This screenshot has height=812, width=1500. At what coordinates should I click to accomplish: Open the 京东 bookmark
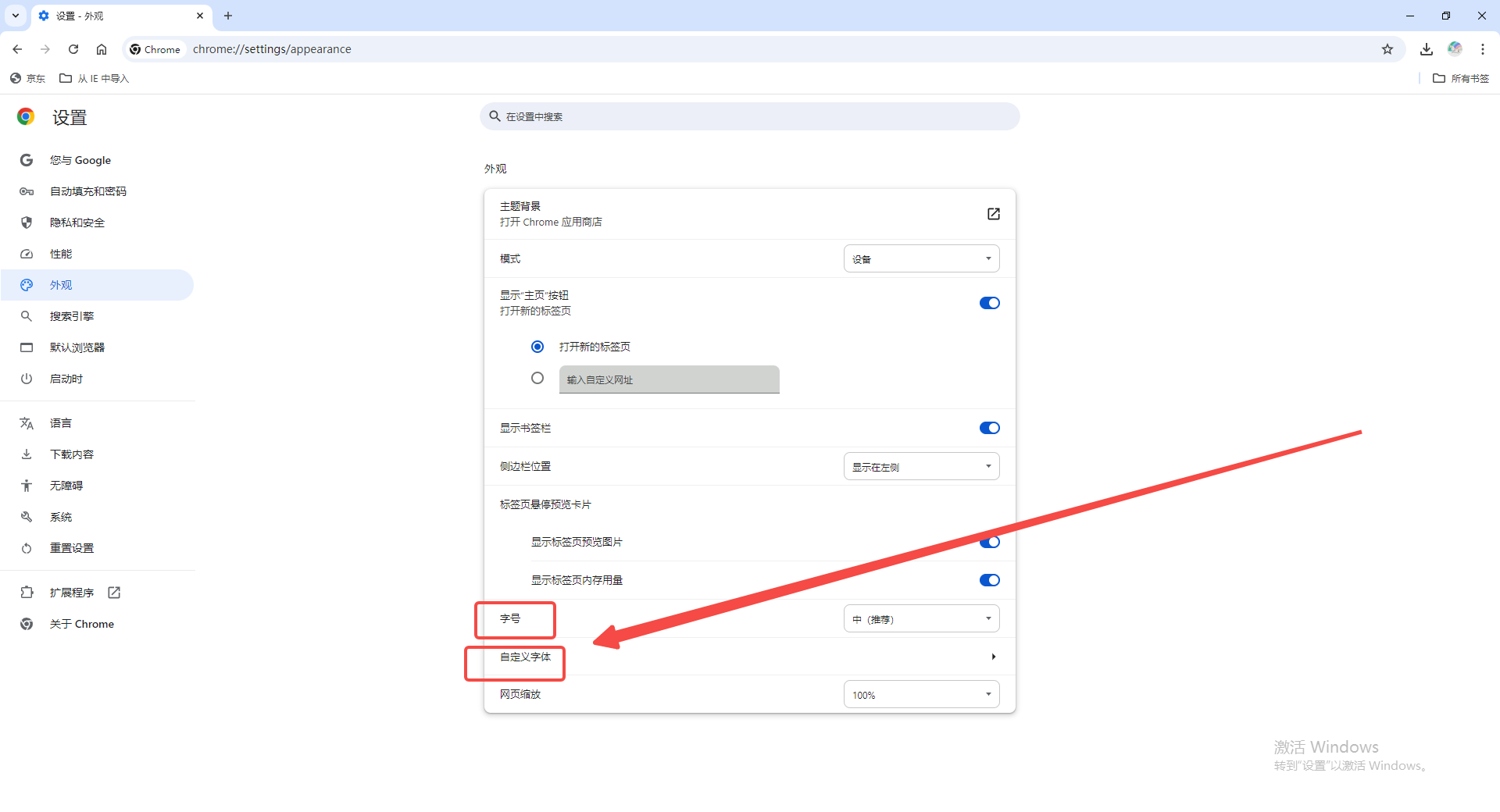point(27,78)
